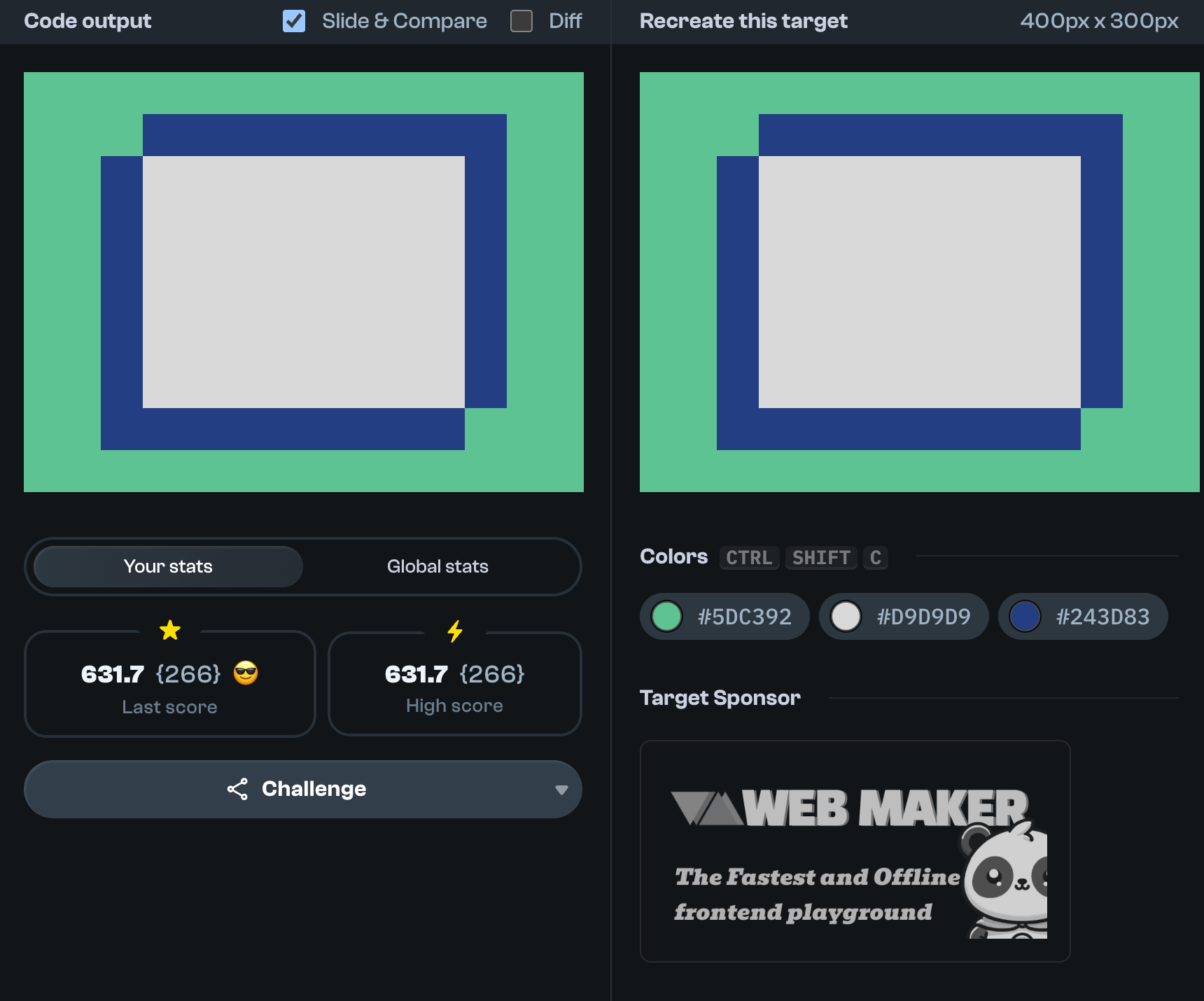Click the yellow star icon above Last score
The image size is (1204, 1001).
click(x=170, y=631)
